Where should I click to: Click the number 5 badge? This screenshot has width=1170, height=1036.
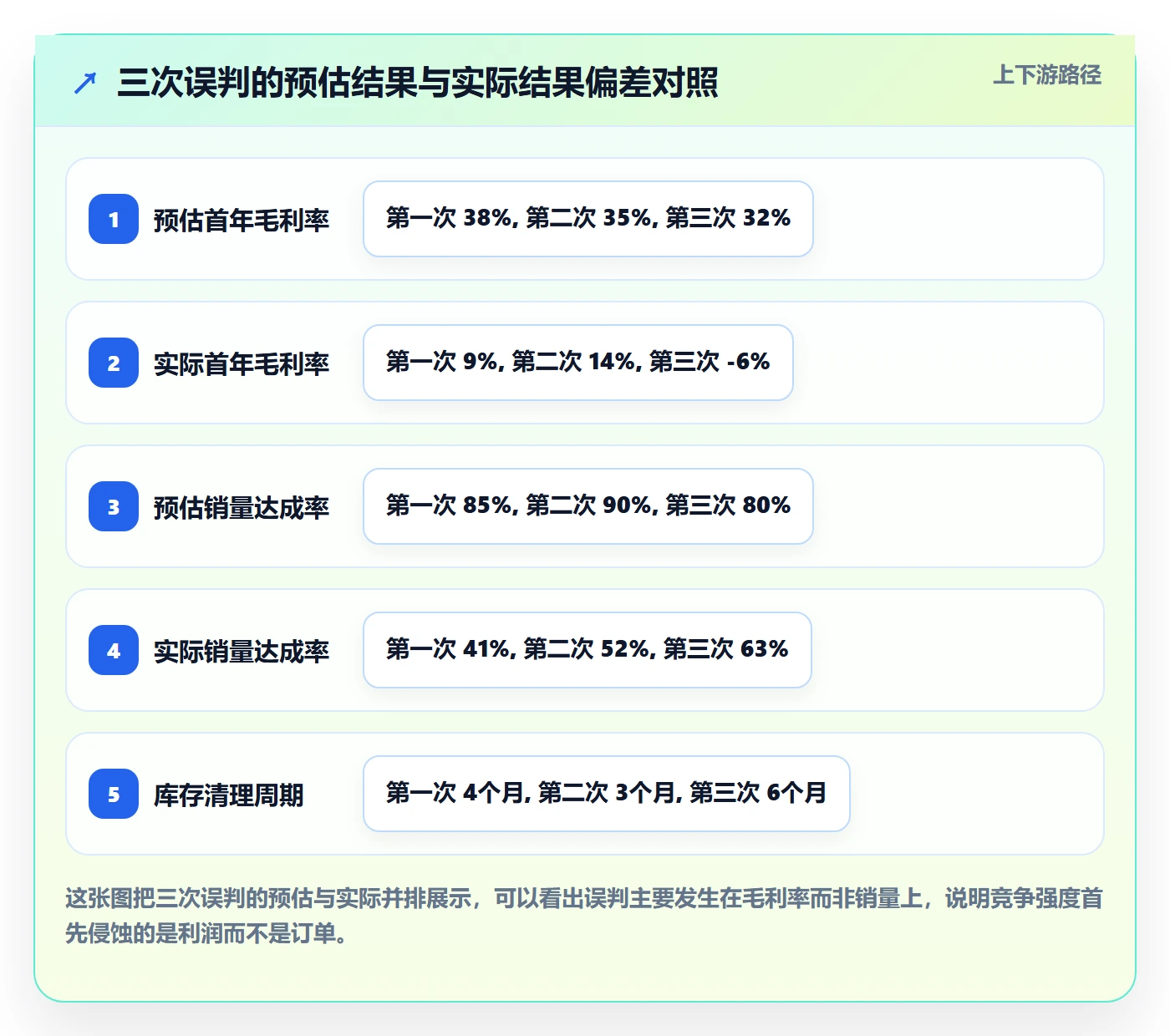(x=114, y=794)
